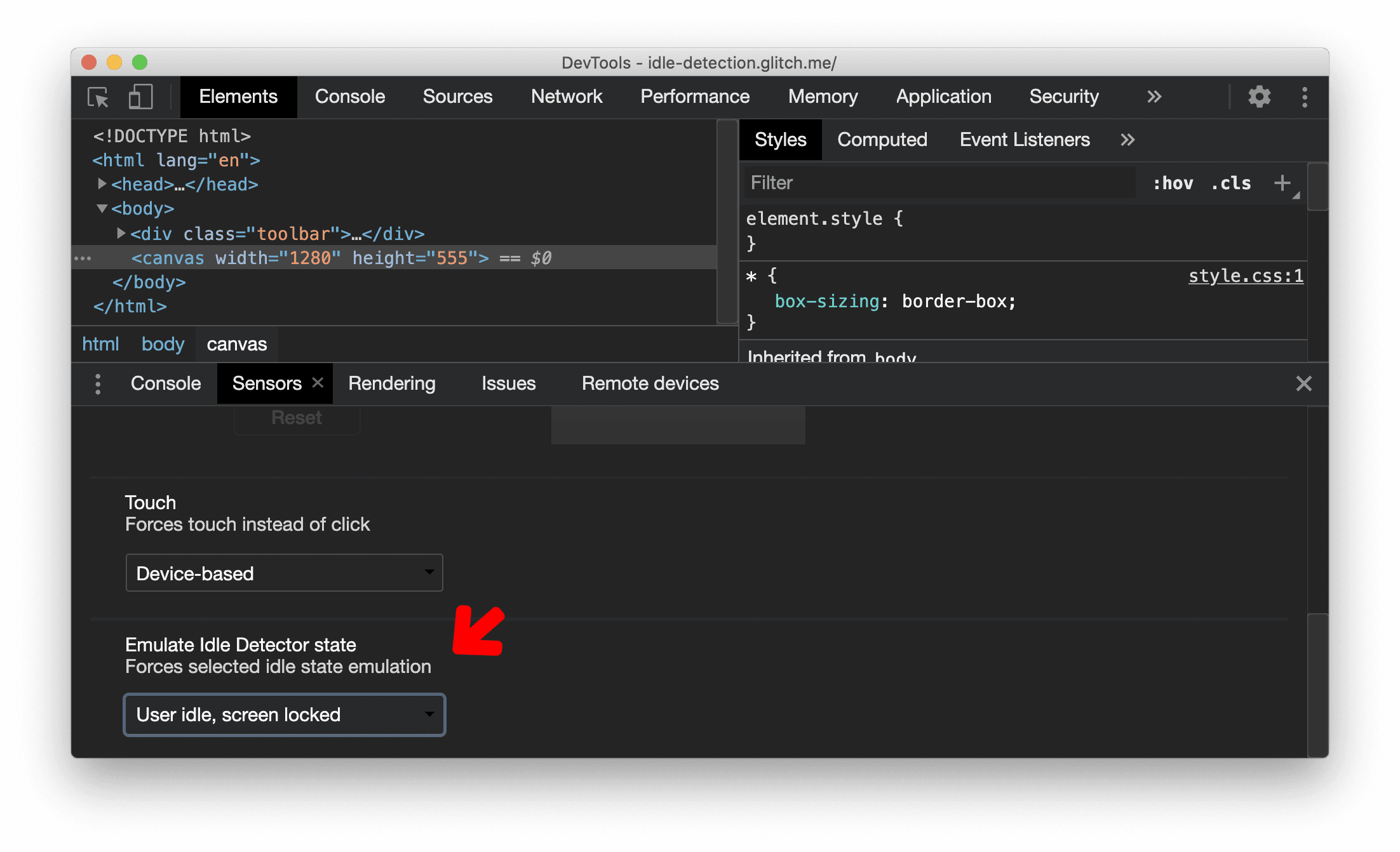This screenshot has height=852, width=1400.
Task: Click the DevTools settings gear icon
Action: click(x=1258, y=97)
